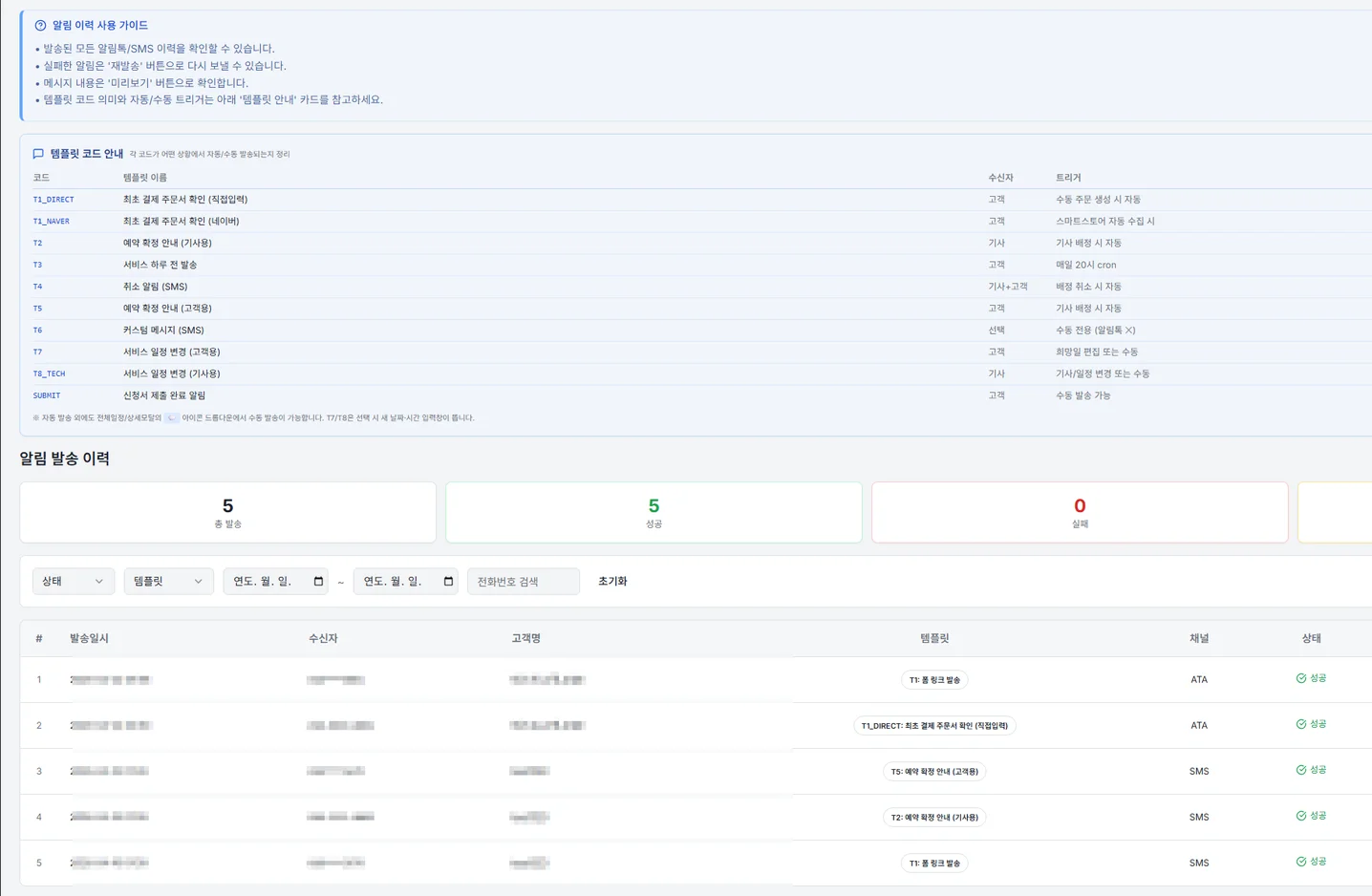The image size is (1372, 896).
Task: Click the success check icon in row 3
Action: pyautogui.click(x=1300, y=770)
